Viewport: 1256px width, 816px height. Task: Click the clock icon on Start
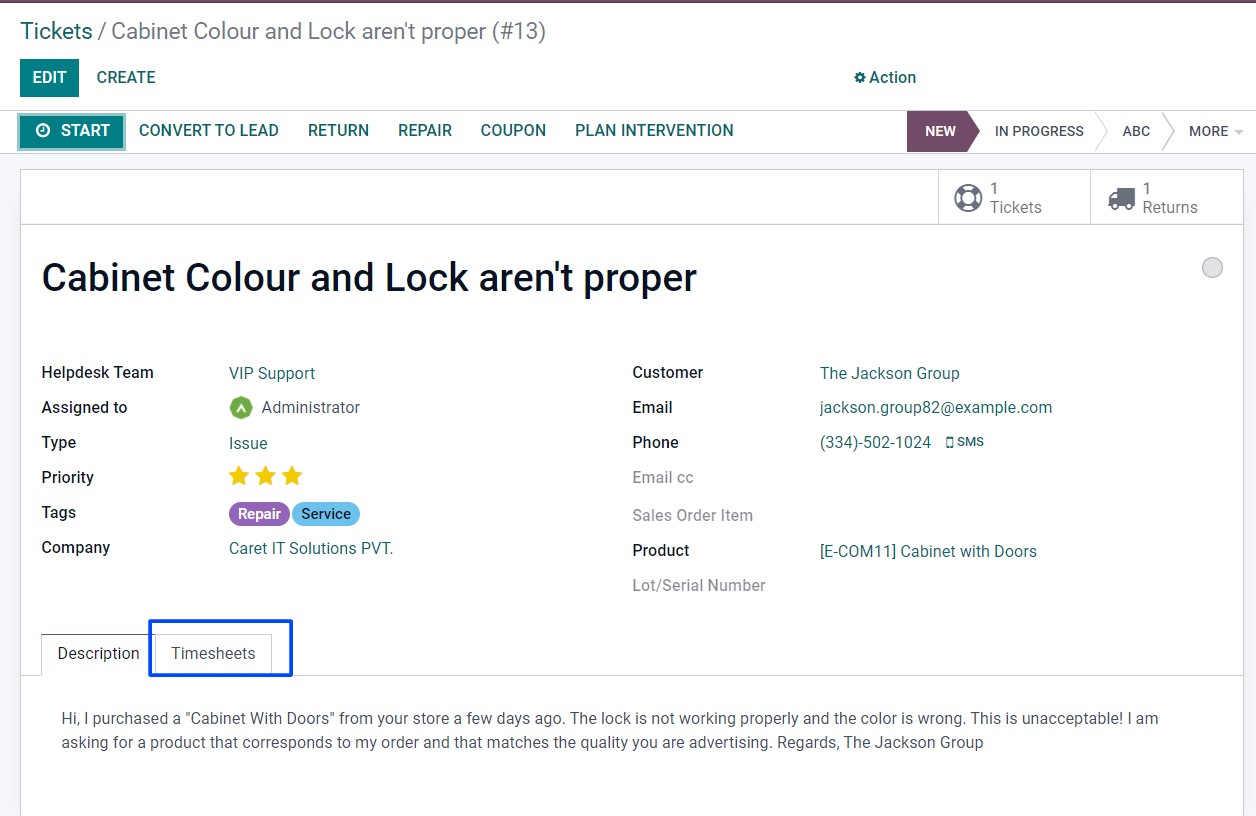(x=43, y=131)
